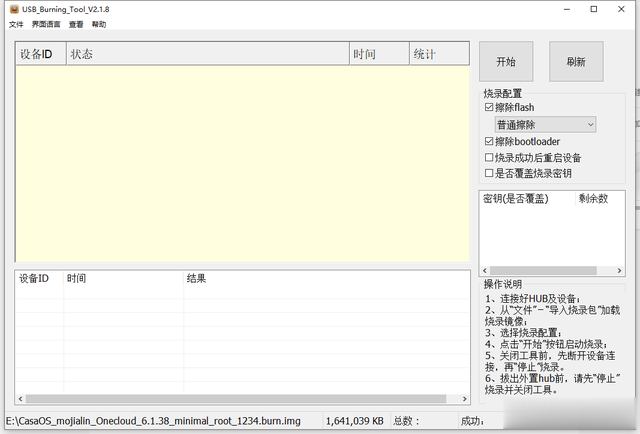Click left arrow of key list scrollbar
The height and width of the screenshot is (434, 640).
coord(484,271)
